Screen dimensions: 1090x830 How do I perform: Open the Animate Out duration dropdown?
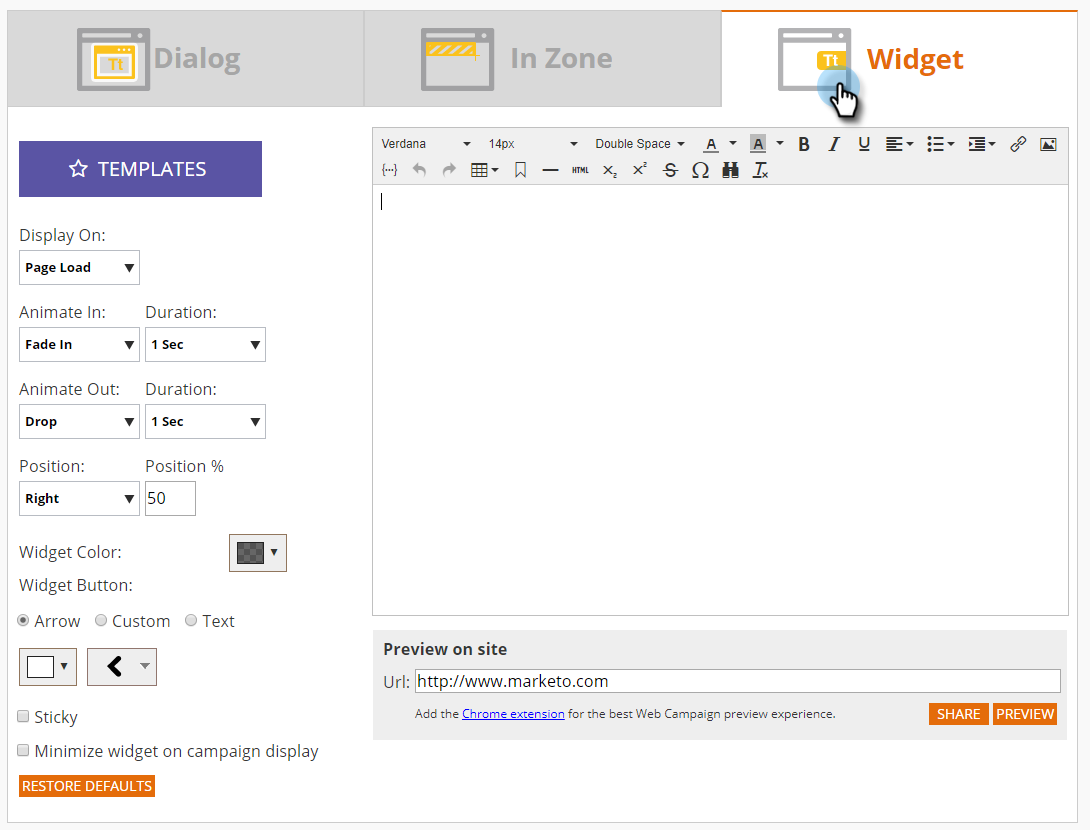coord(205,422)
